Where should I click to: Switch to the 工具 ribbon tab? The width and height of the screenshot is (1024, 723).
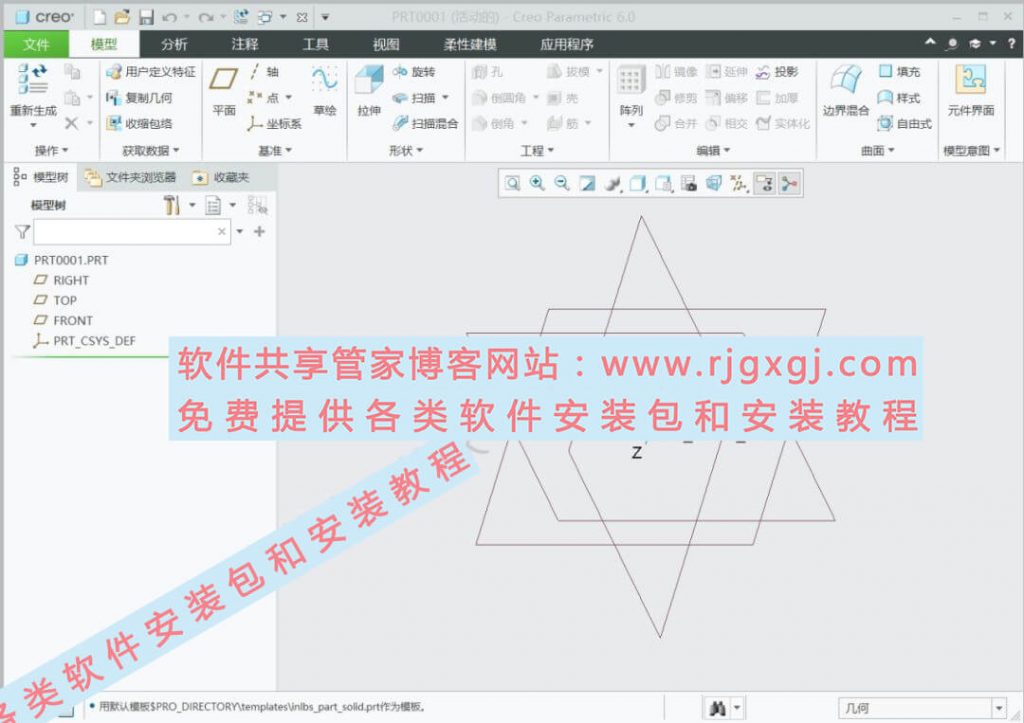315,44
